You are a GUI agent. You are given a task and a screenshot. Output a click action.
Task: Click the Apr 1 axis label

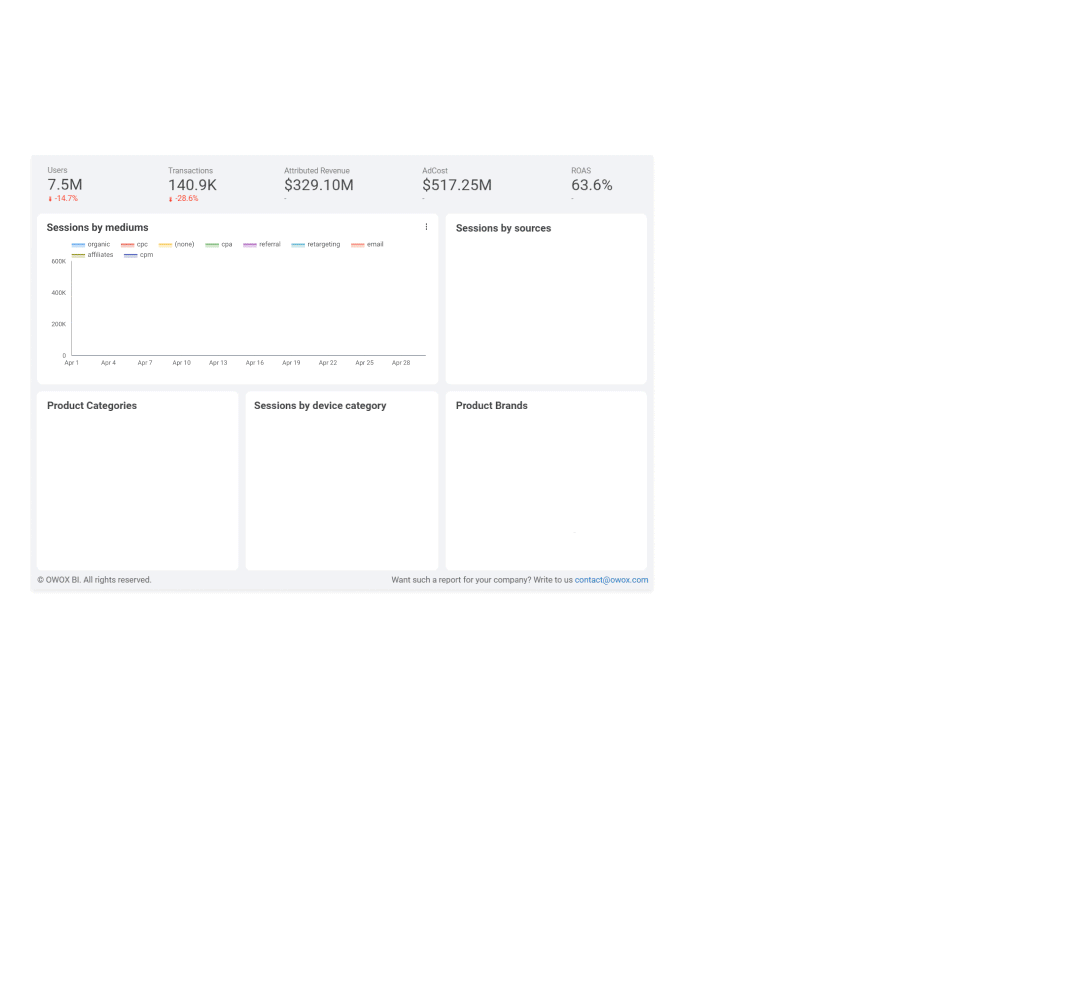coord(71,363)
